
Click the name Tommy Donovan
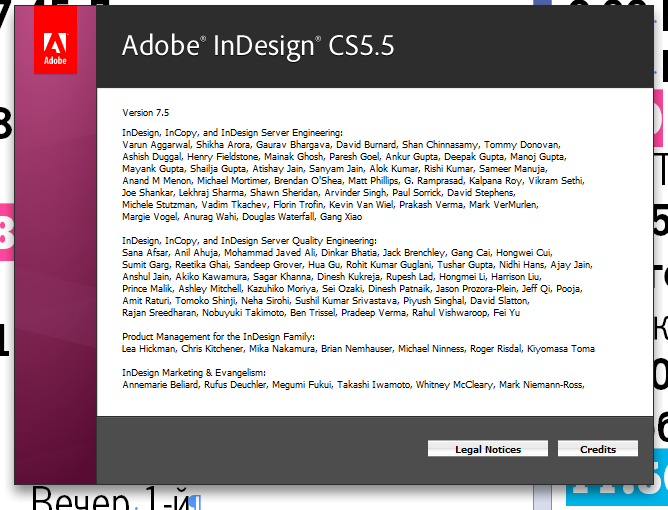[x=521, y=145]
